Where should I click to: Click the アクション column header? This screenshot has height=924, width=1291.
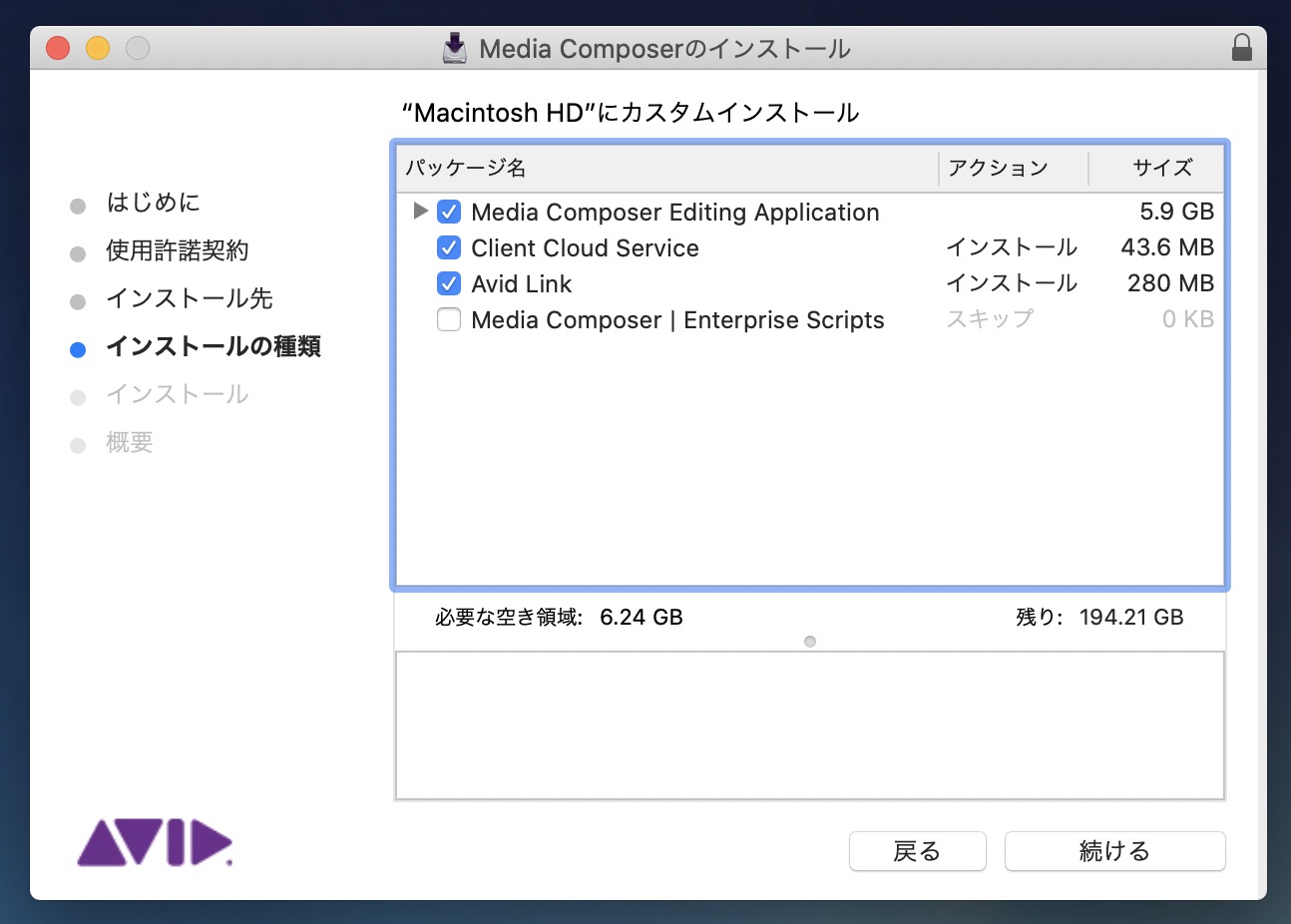click(x=1013, y=168)
